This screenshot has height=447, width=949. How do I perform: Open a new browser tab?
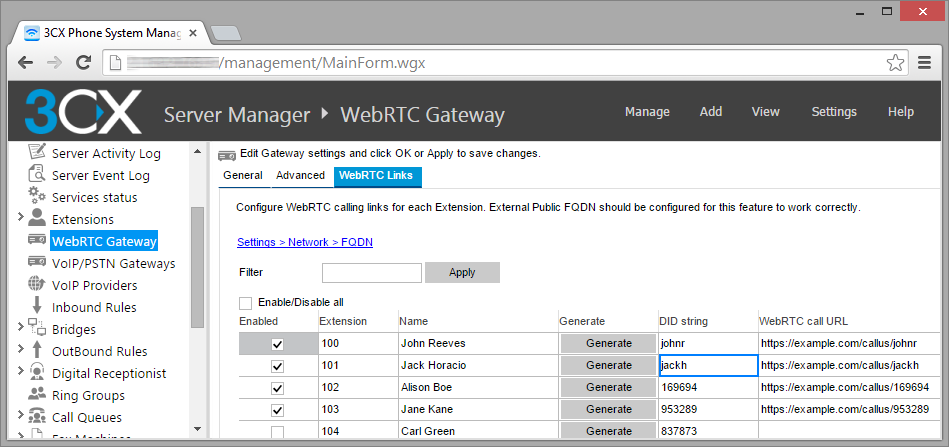click(227, 34)
